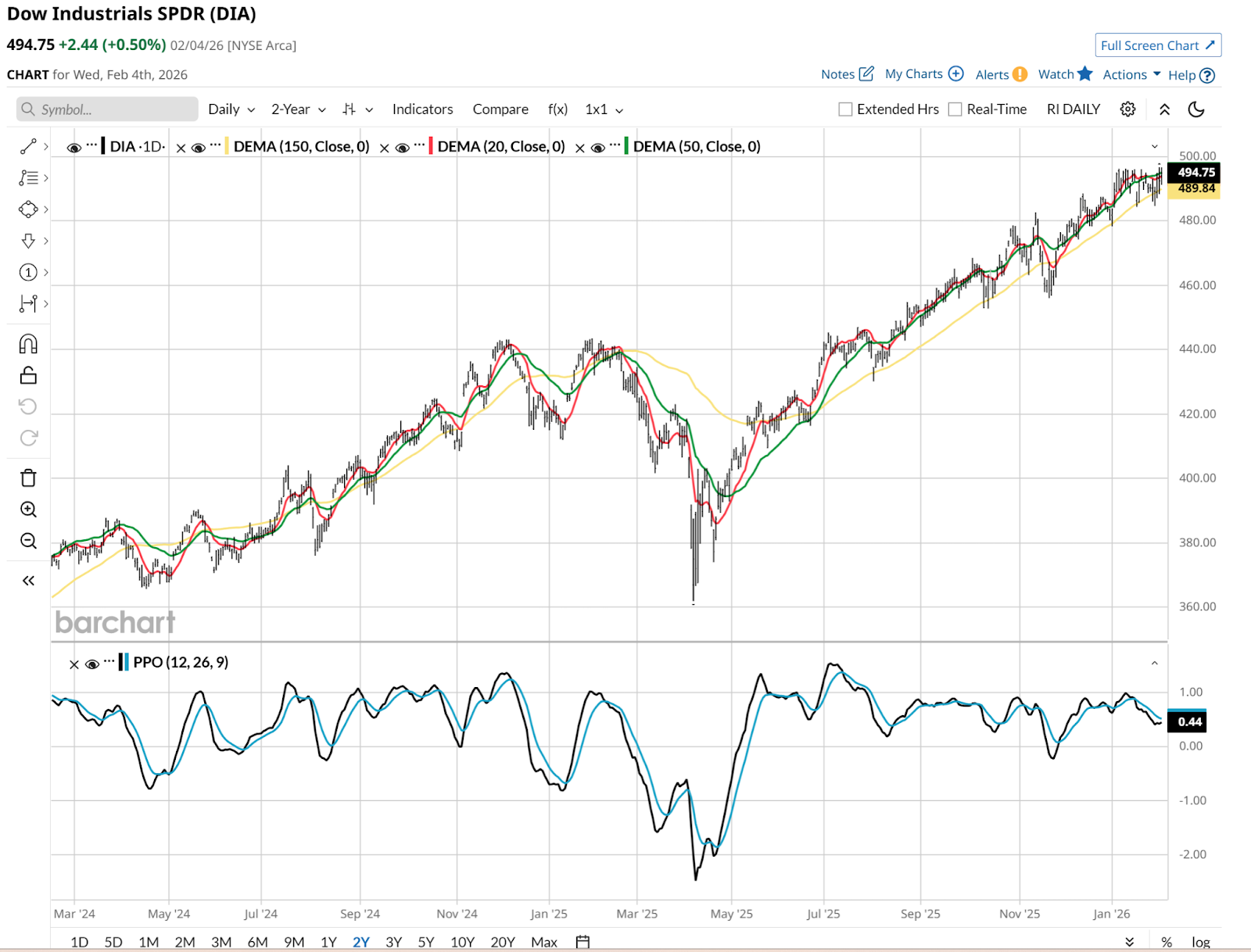The height and width of the screenshot is (952, 1251).
Task: Select the 1D time range
Action: pos(79,942)
